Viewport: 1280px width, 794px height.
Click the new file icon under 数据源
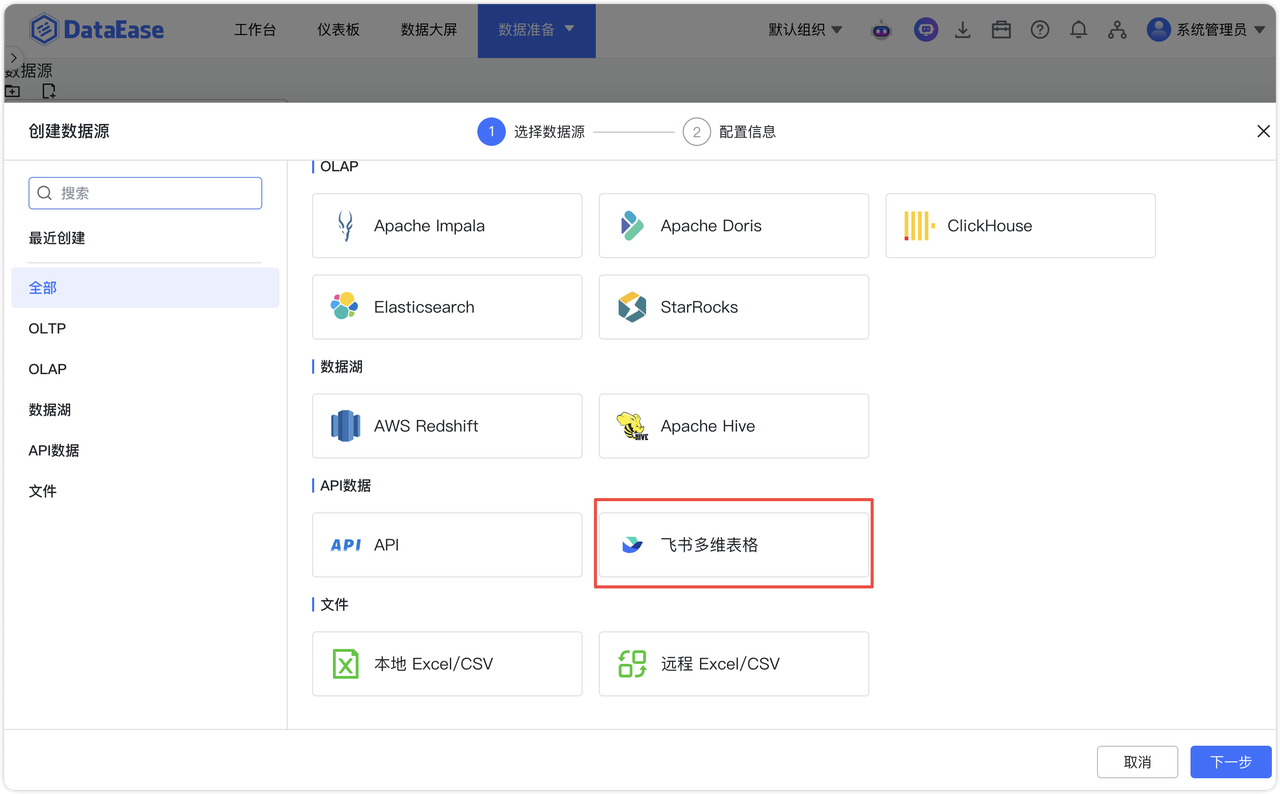point(48,91)
